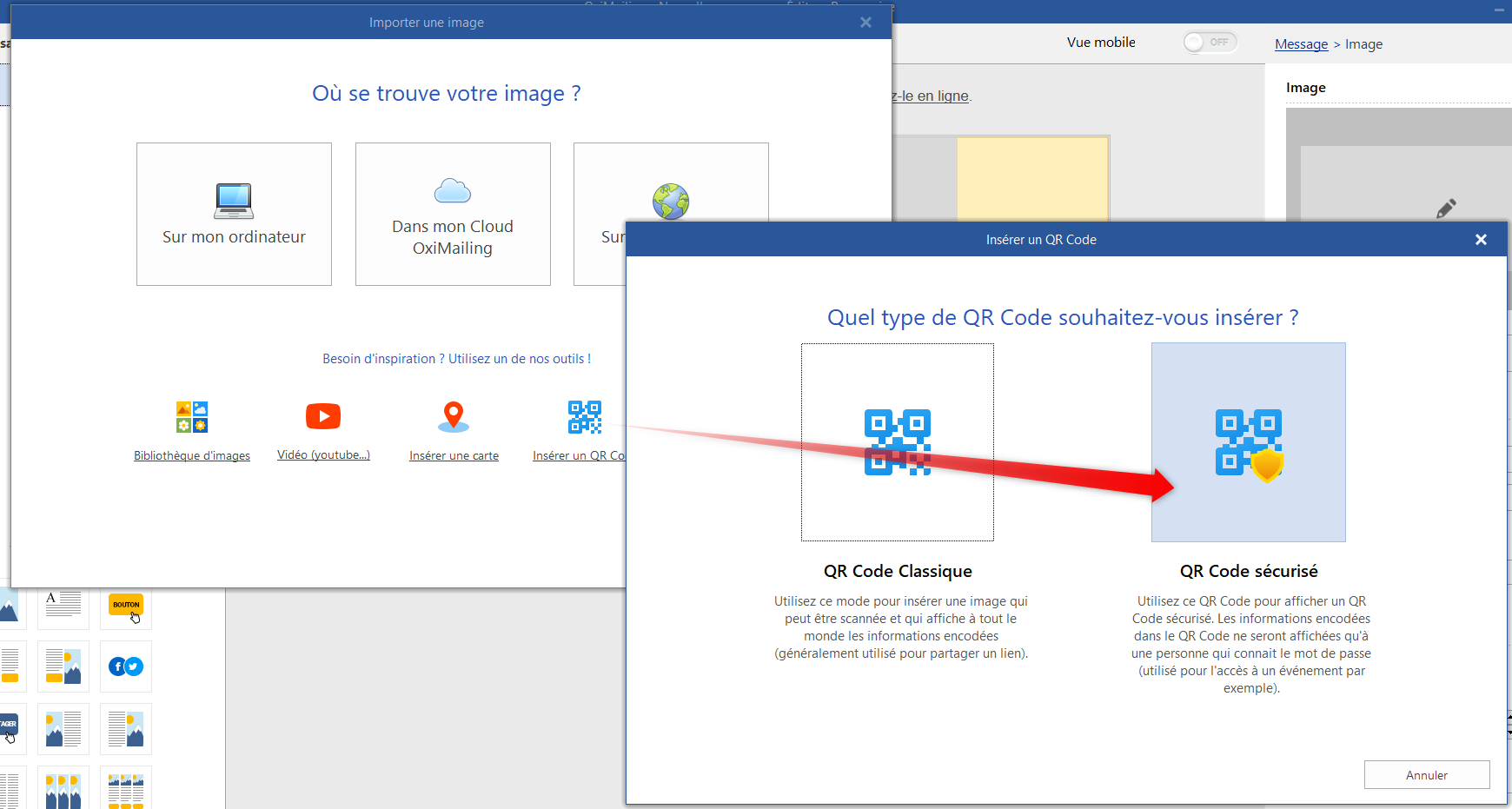This screenshot has height=809, width=1512.
Task: Select 'Dans mon Cloud OxiMailing' option
Action: pyautogui.click(x=453, y=214)
